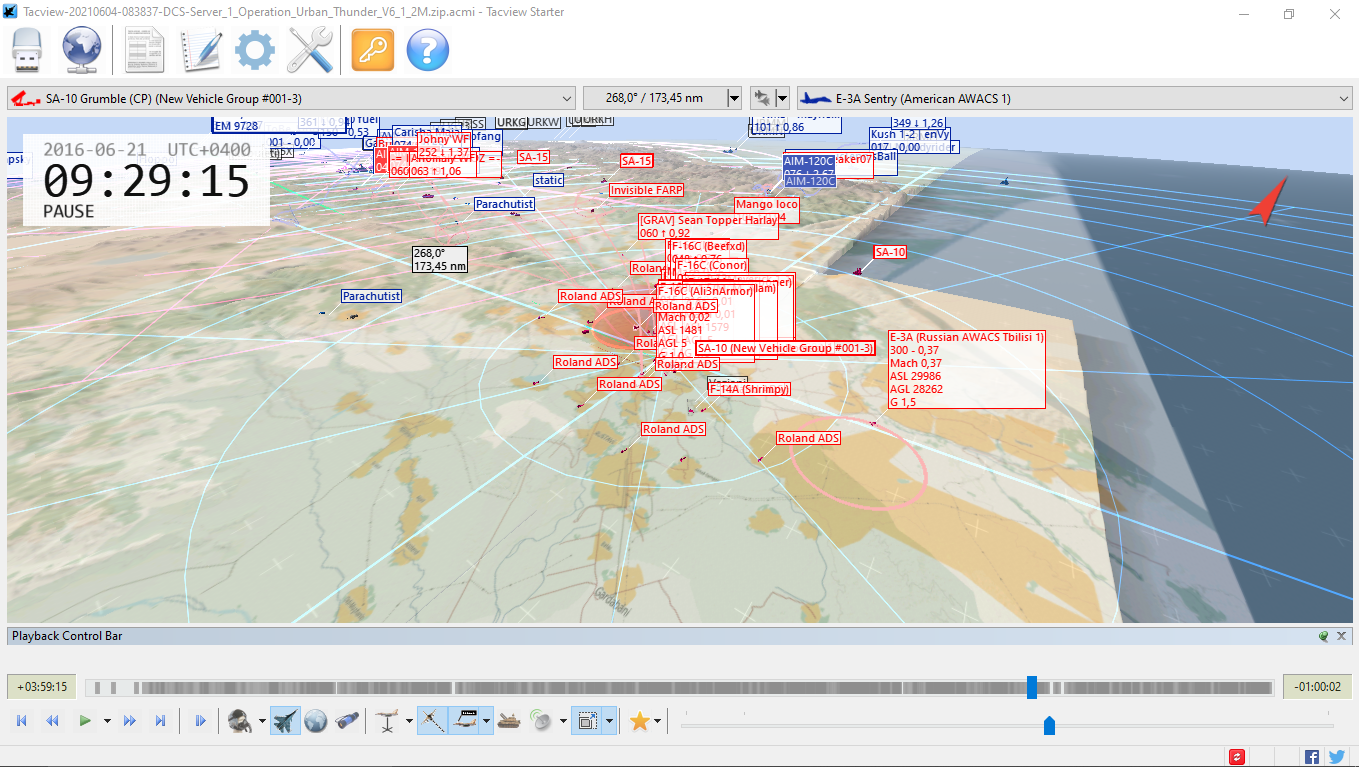This screenshot has height=767, width=1359.
Task: Open the aircraft on stand dropdown arrow
Action: (x=408, y=721)
